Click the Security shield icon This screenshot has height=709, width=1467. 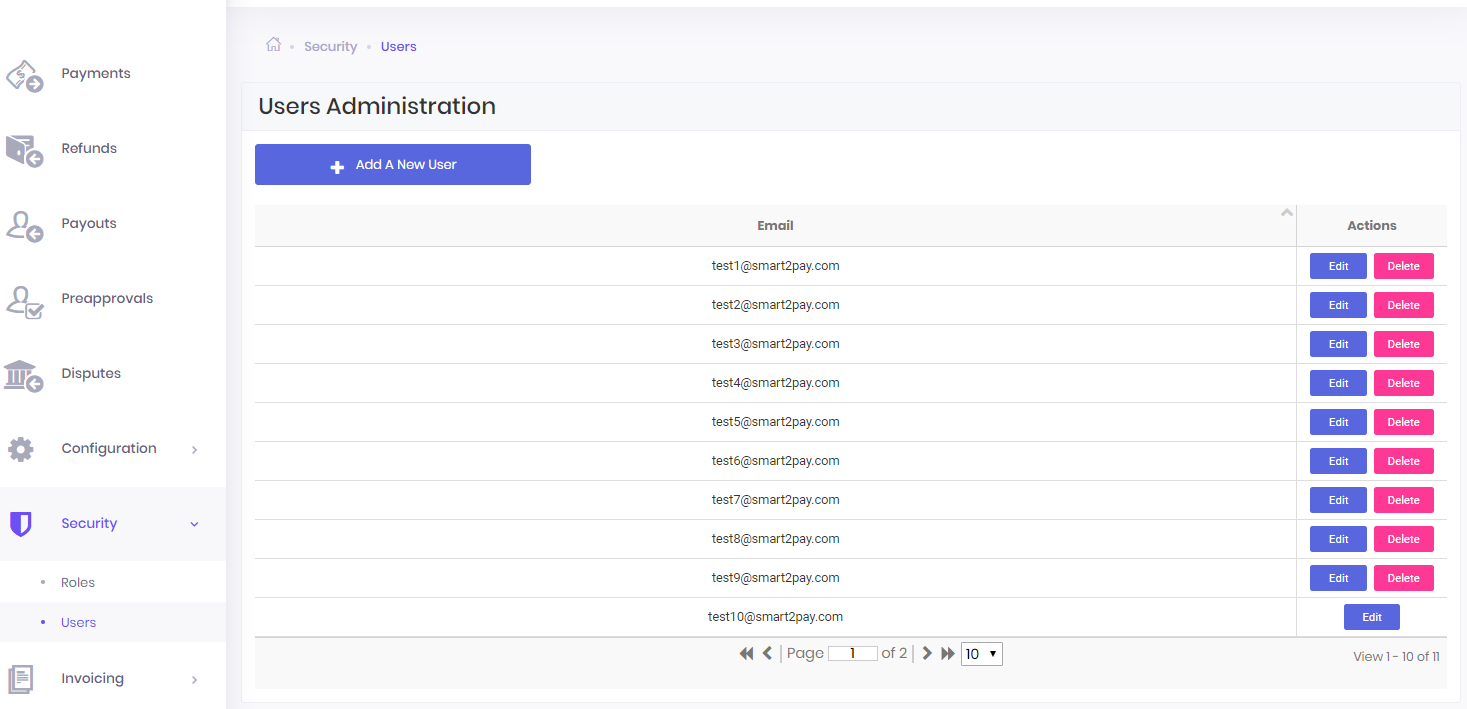(20, 524)
